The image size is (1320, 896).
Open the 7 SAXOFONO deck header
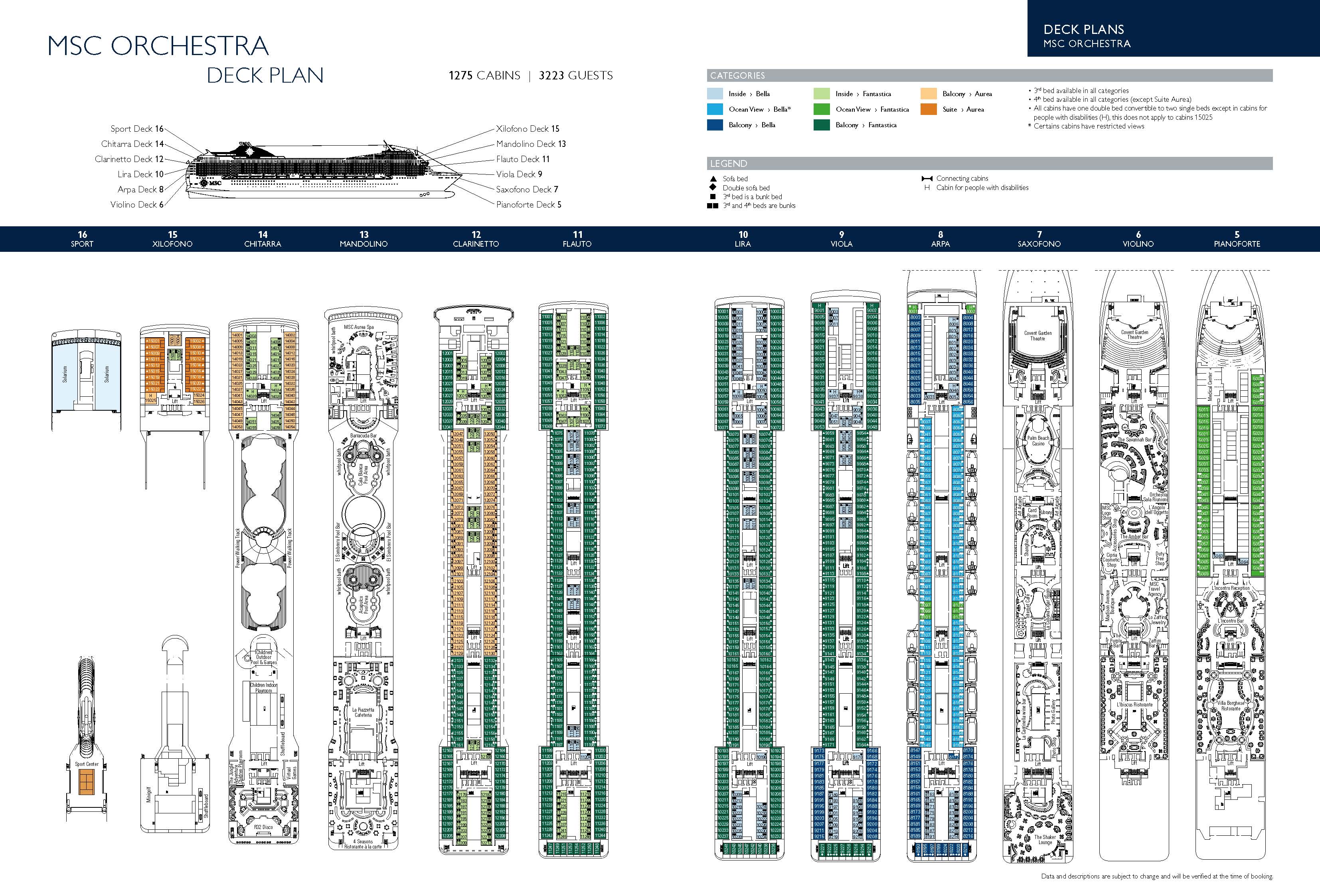[x=1039, y=239]
